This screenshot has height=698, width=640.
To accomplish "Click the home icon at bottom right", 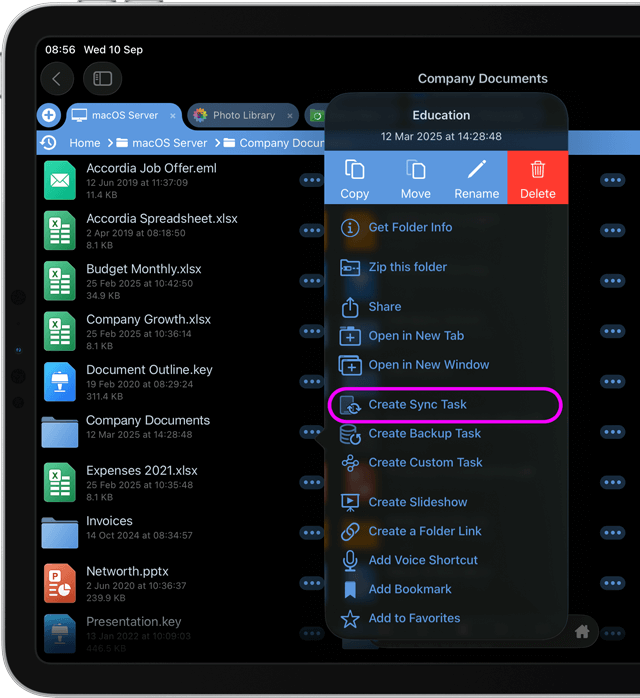I will tap(581, 631).
